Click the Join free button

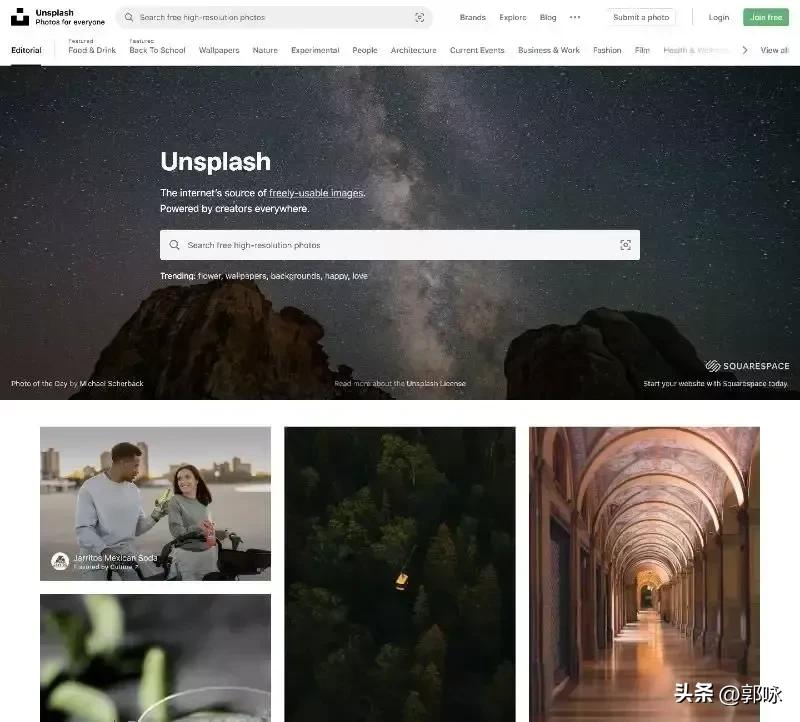coord(766,17)
